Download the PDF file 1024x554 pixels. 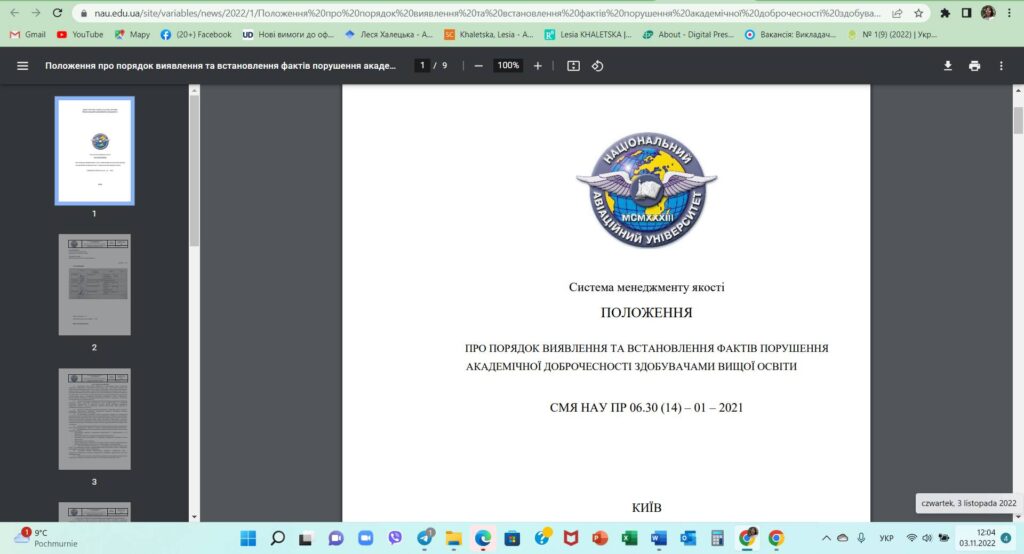[948, 66]
